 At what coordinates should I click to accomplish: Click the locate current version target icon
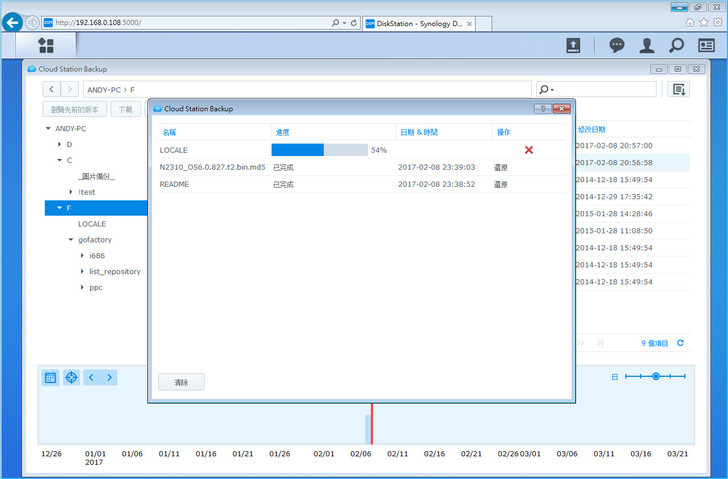71,377
